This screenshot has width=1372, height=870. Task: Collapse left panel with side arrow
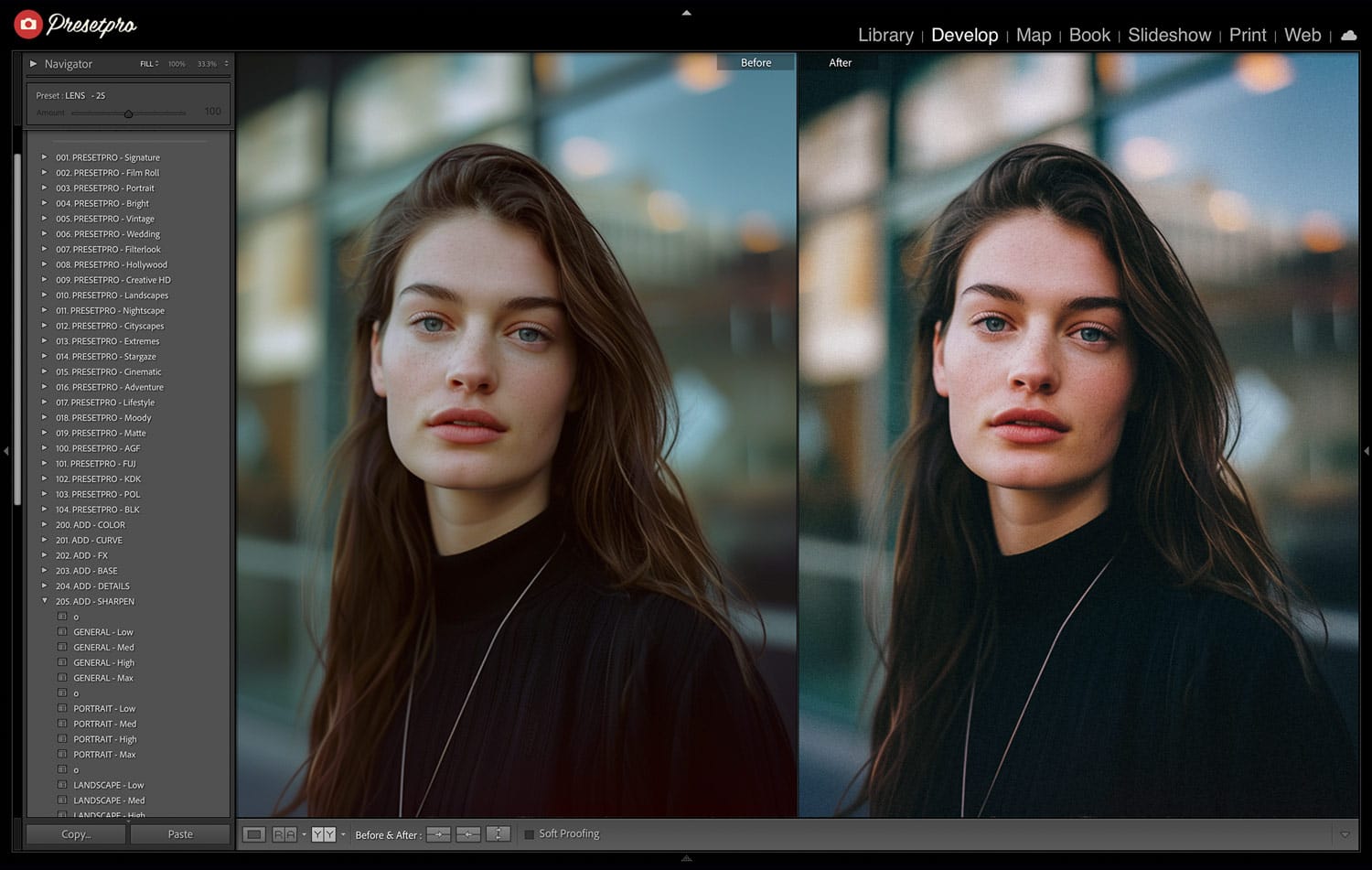pos(6,451)
